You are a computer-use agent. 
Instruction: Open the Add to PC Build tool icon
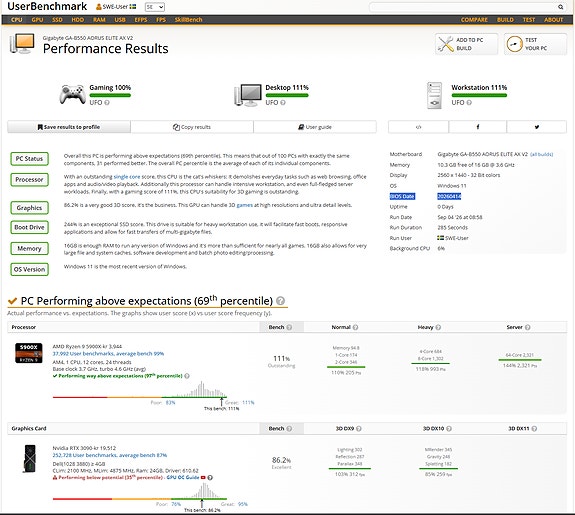coord(446,44)
